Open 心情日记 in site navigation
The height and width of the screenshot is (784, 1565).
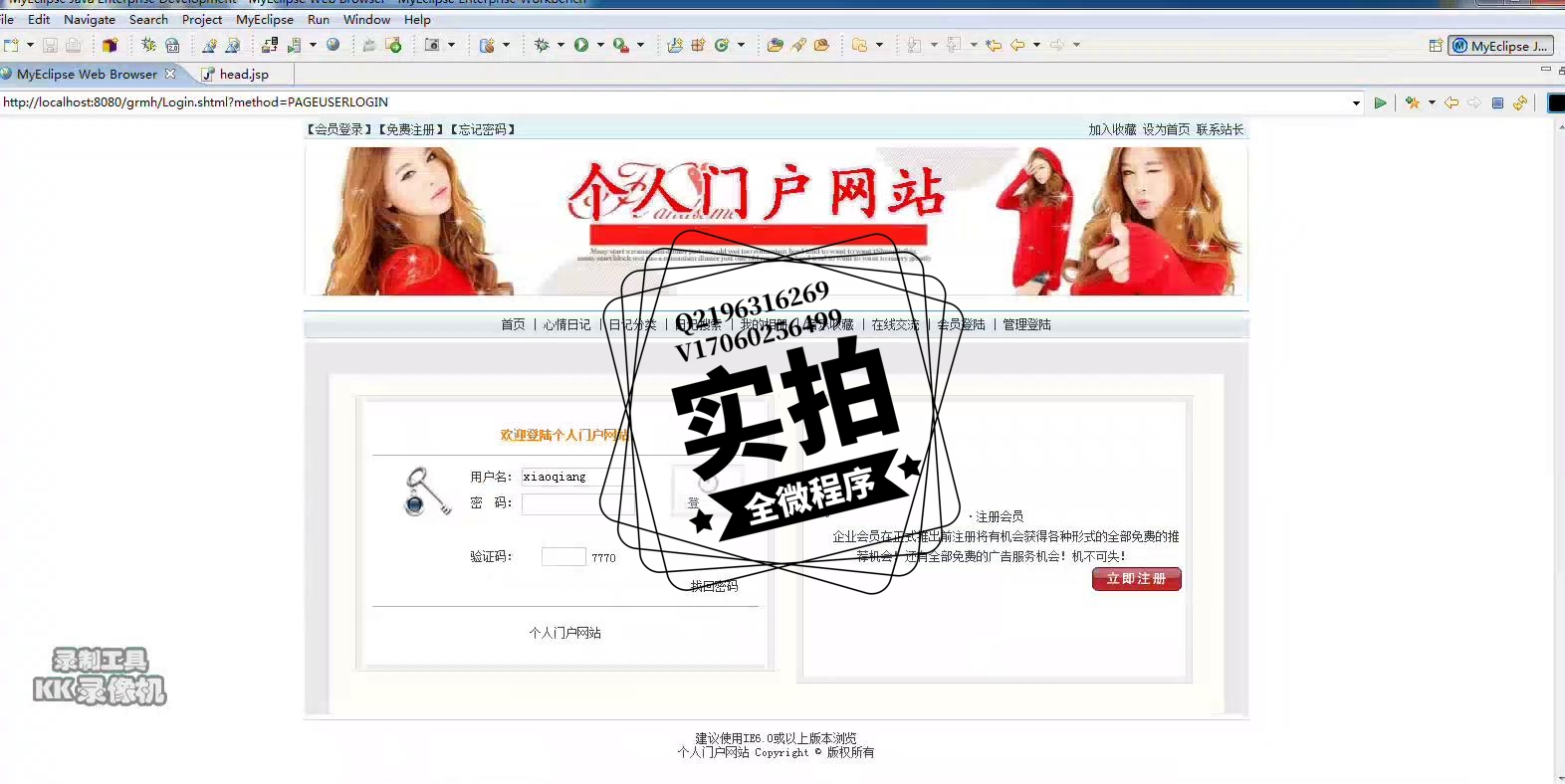tap(566, 324)
